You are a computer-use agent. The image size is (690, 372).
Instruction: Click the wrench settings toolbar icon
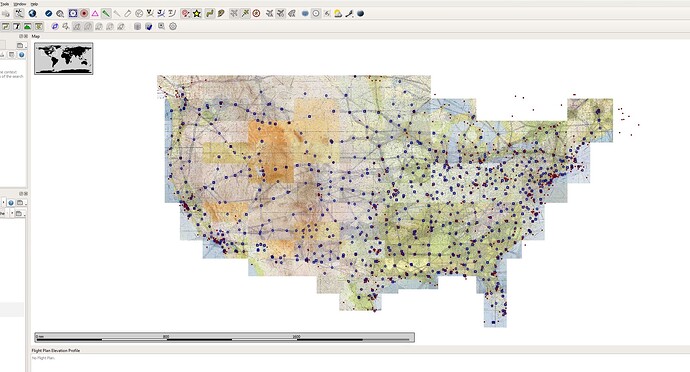(x=349, y=14)
